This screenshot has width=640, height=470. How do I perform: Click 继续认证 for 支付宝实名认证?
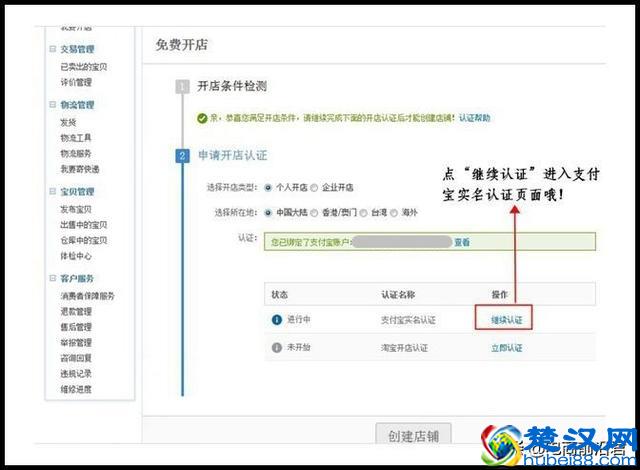507,320
